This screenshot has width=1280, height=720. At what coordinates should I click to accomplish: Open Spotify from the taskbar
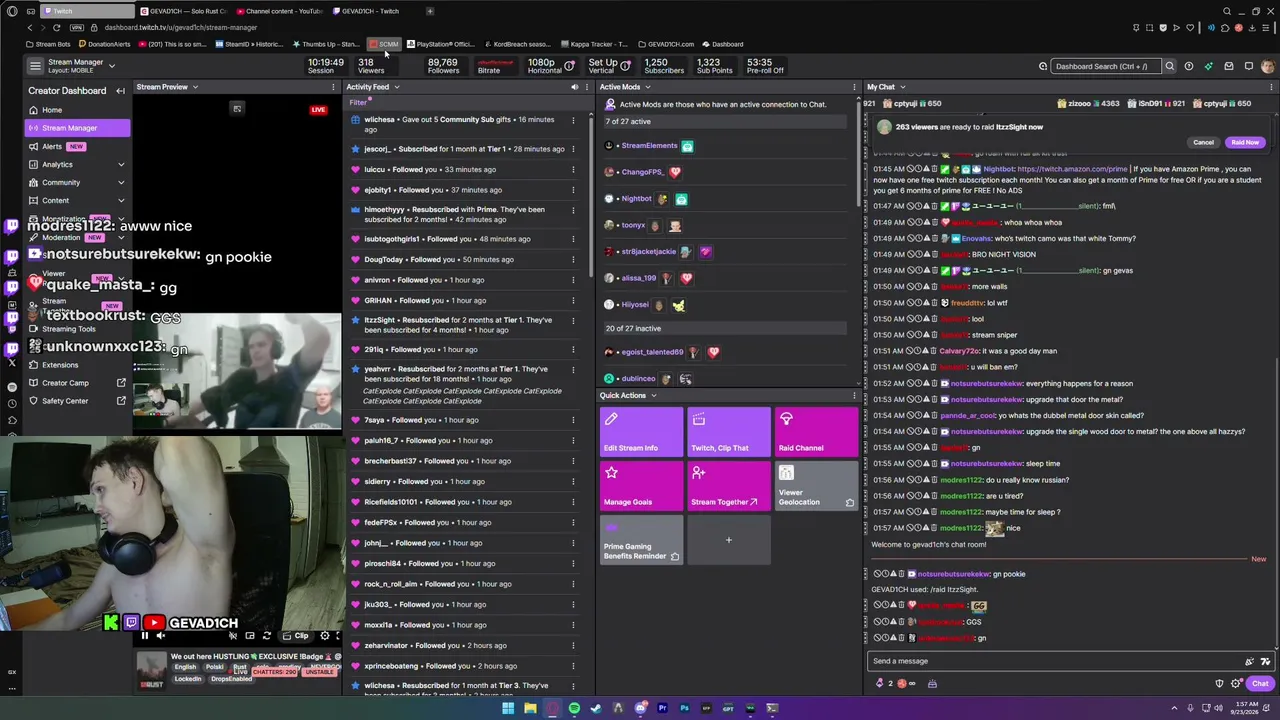click(x=574, y=708)
